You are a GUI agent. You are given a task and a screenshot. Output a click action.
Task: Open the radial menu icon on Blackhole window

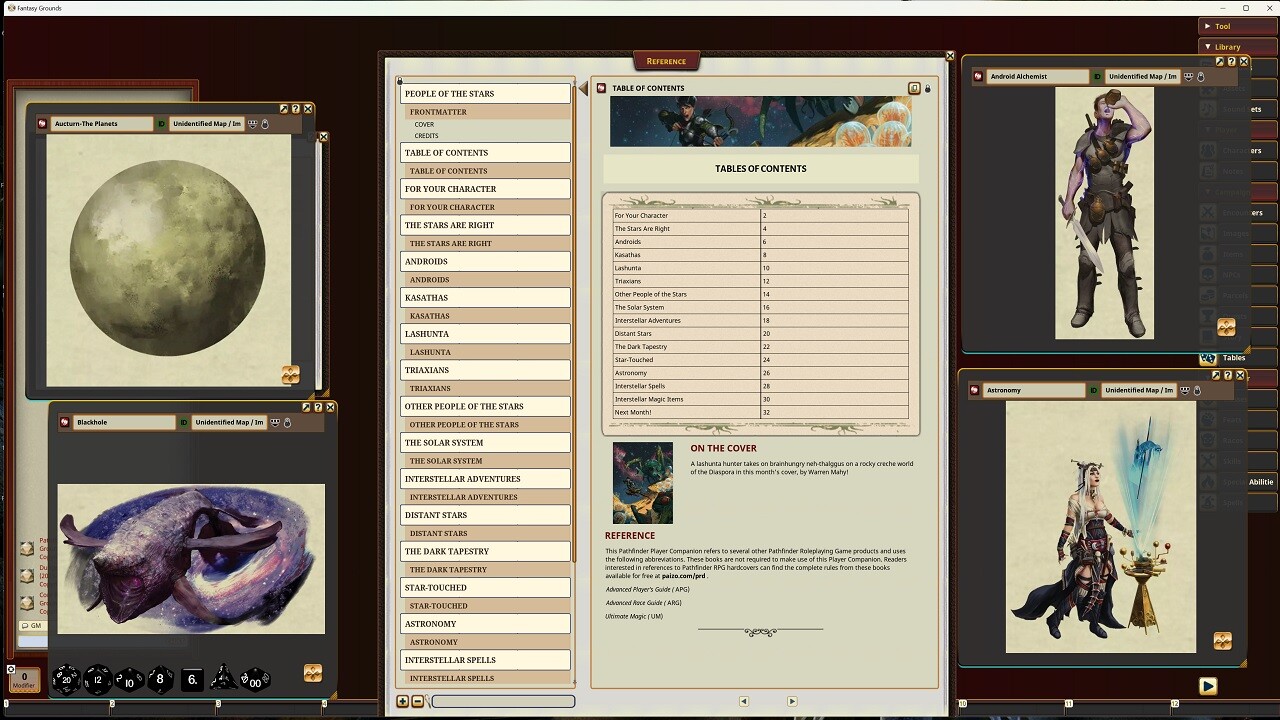pos(313,674)
